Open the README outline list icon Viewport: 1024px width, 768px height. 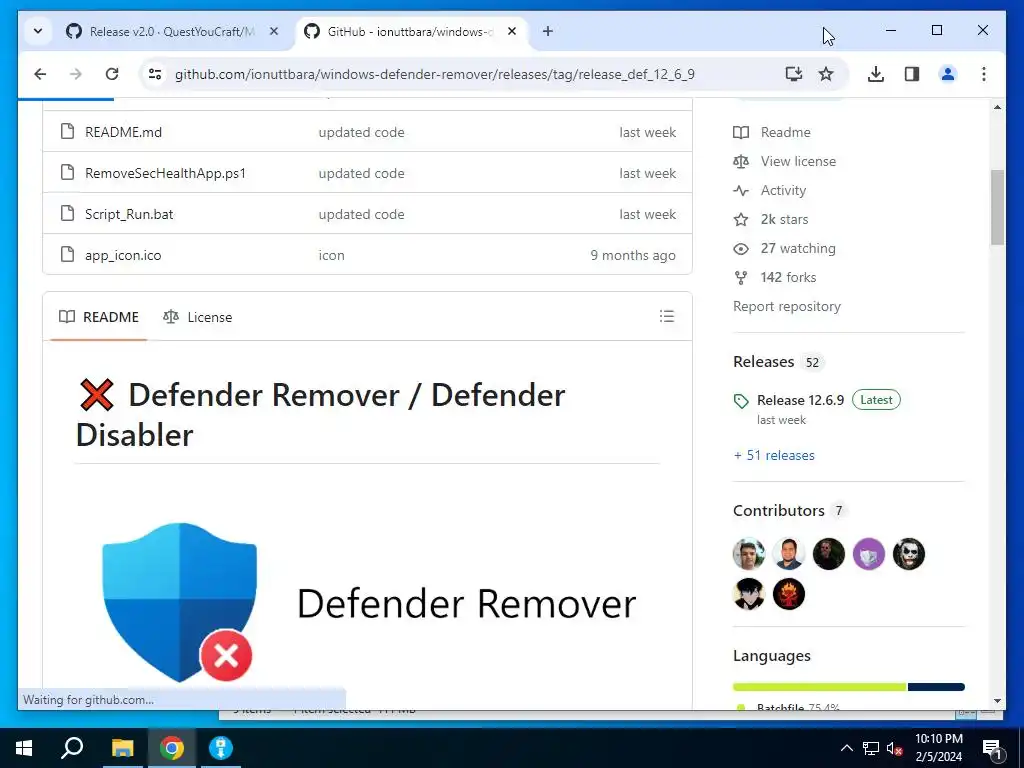pos(667,316)
